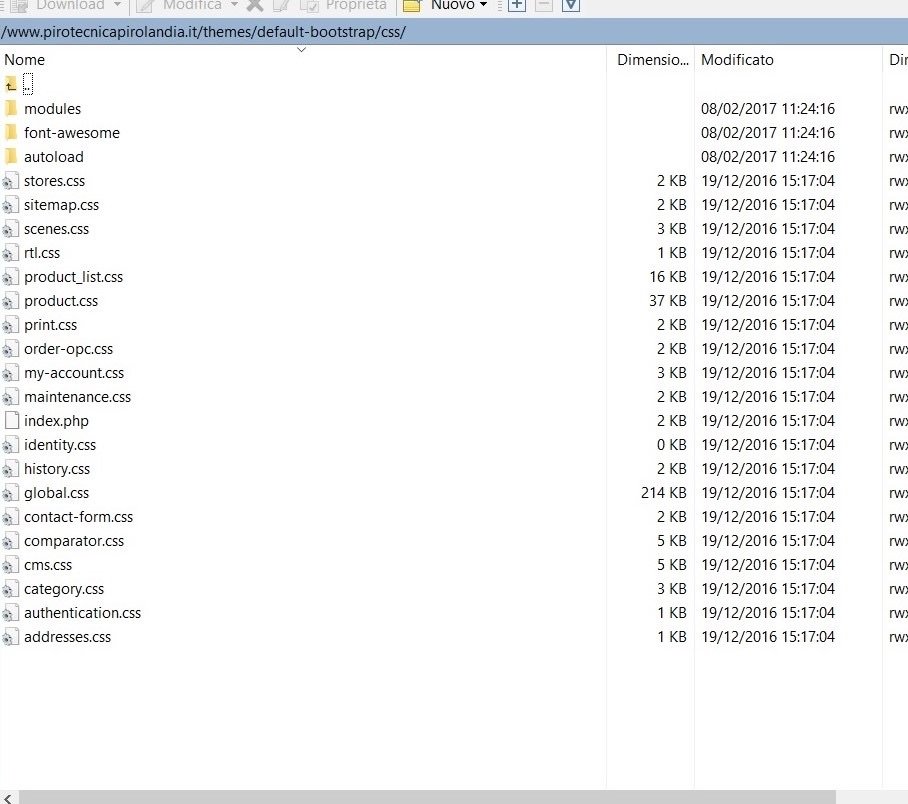Click the 214 KB size value

pos(663,493)
